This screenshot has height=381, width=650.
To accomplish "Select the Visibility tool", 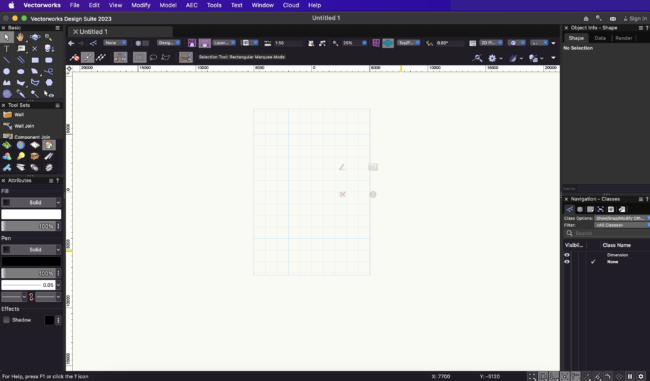I will click(49, 94).
